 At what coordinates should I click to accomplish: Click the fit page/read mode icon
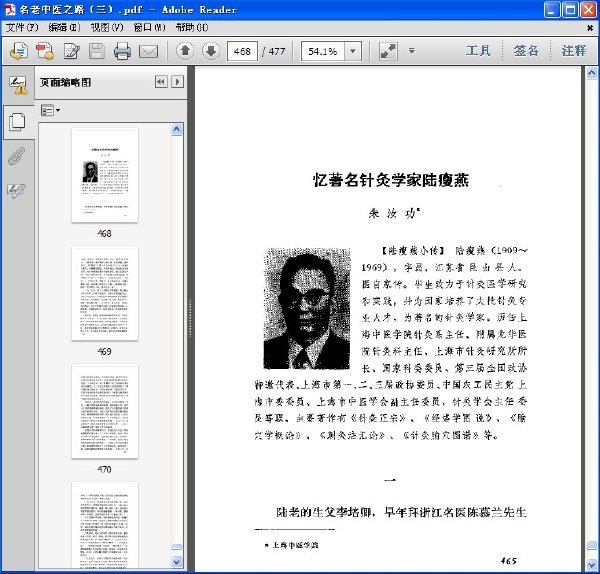[388, 51]
